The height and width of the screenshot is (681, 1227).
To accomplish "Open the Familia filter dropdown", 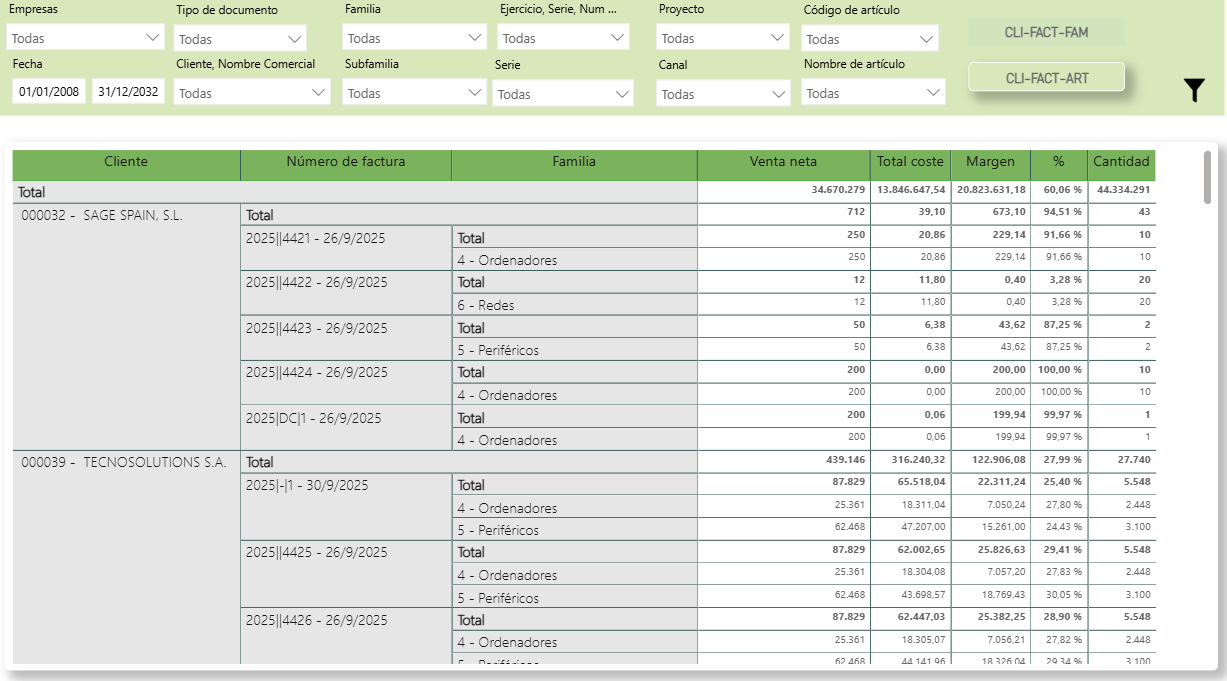I will [x=414, y=38].
